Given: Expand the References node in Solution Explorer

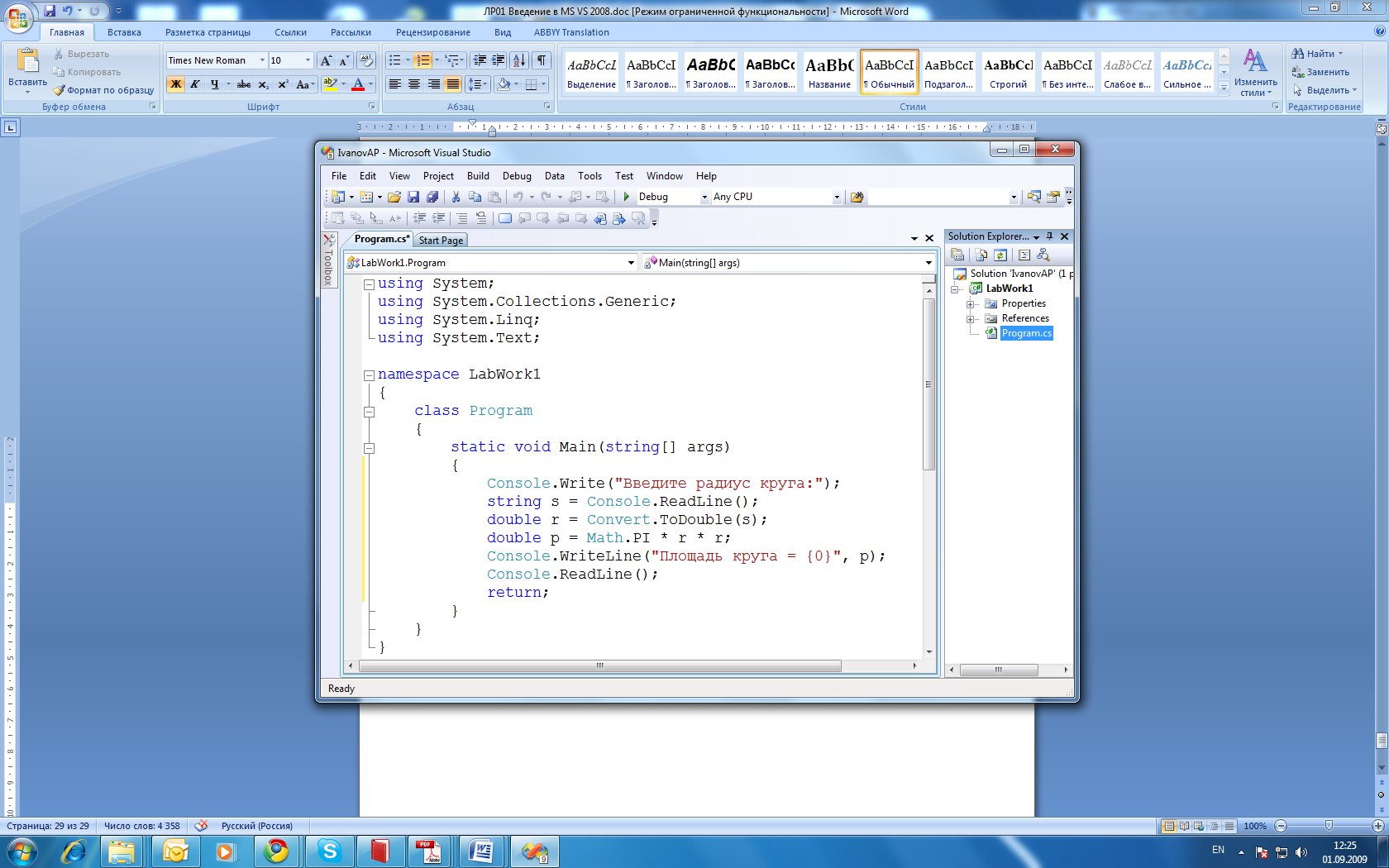Looking at the screenshot, I should (971, 319).
